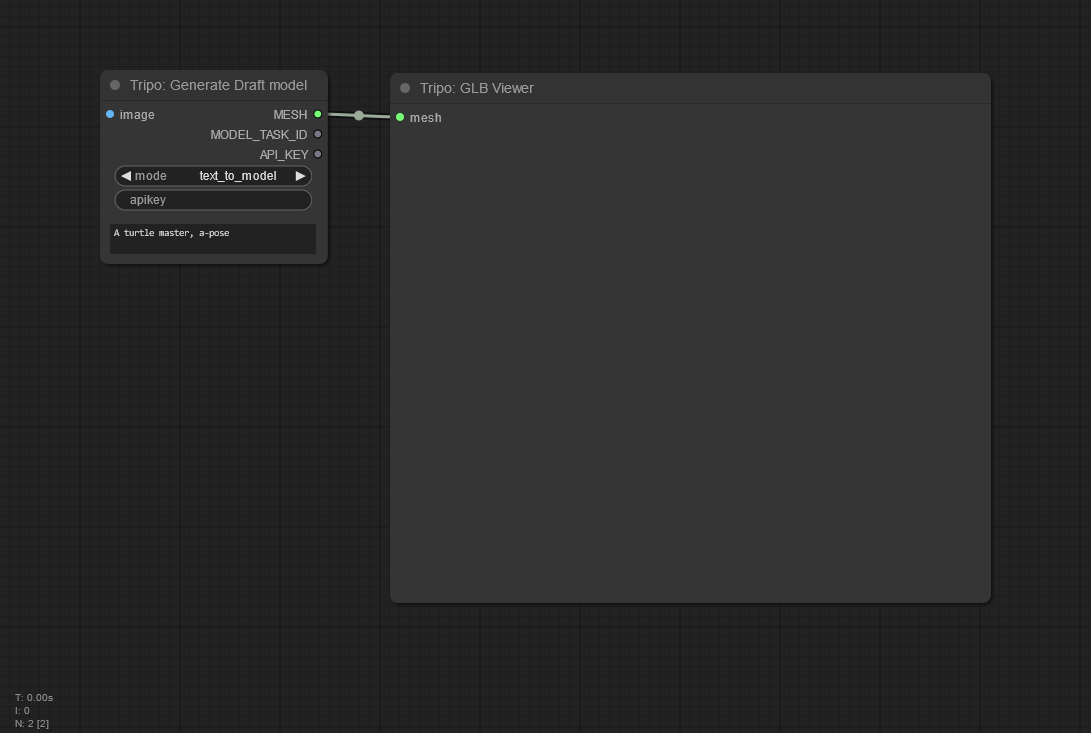Select the 'Tripo: GLB Viewer' title bar

click(690, 88)
